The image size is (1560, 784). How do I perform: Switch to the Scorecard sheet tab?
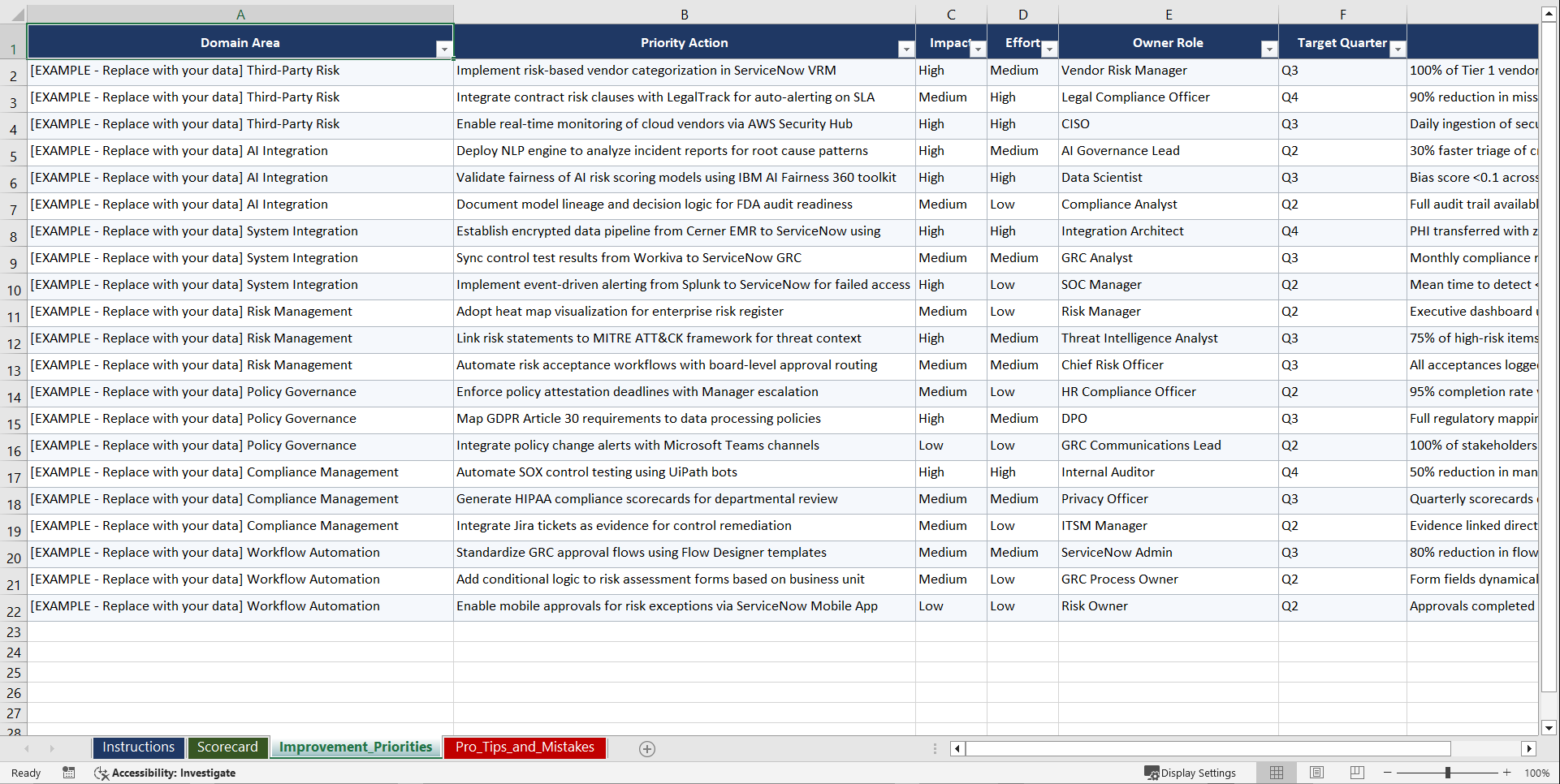[x=227, y=747]
